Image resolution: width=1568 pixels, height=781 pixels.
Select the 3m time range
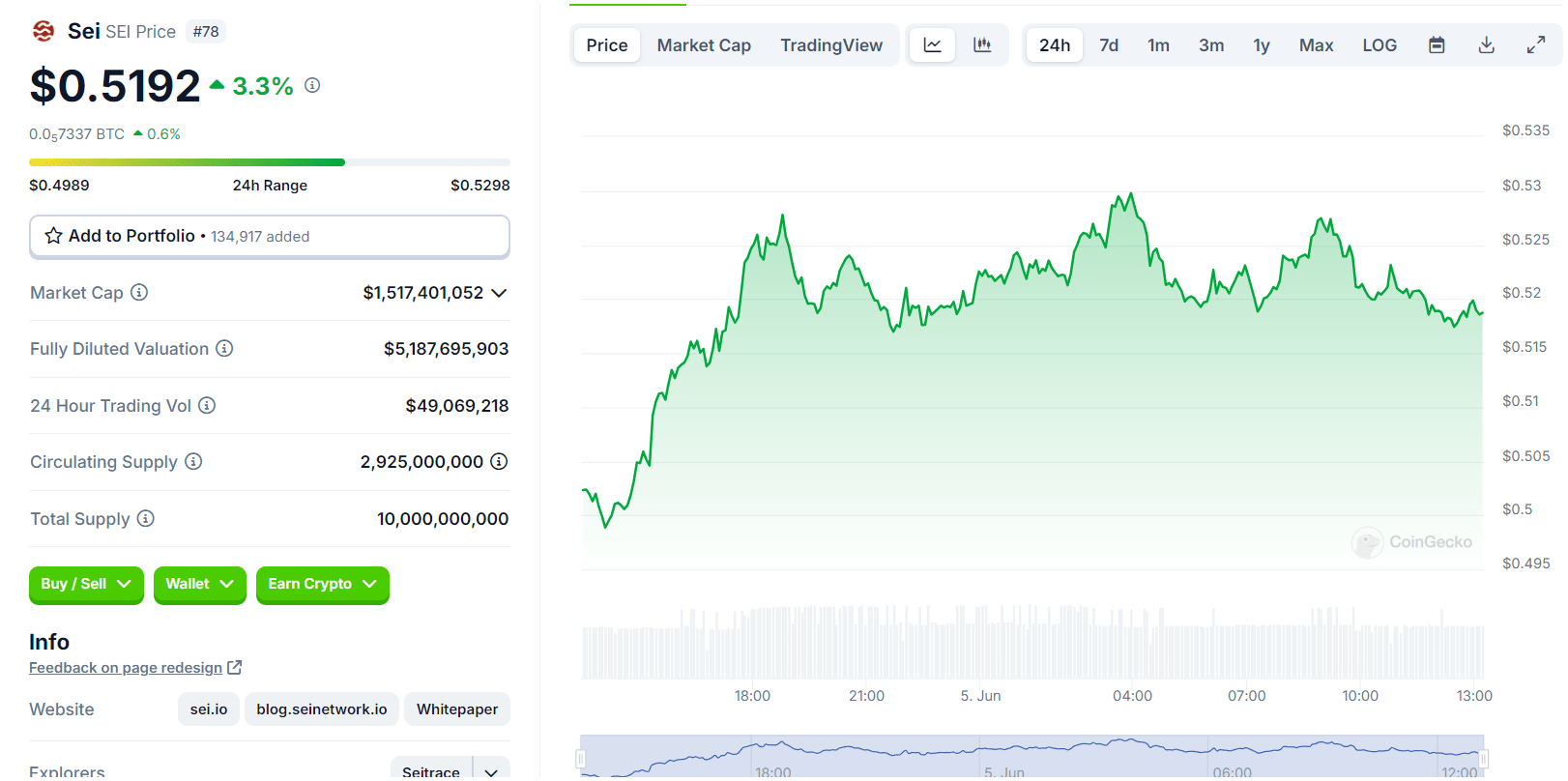(x=1211, y=45)
